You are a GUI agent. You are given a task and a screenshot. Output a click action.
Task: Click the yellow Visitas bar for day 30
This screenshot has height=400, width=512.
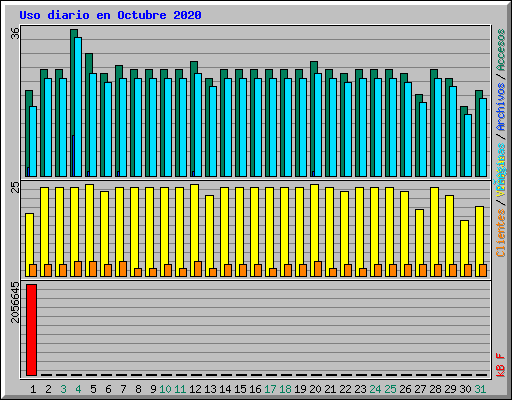point(464,248)
